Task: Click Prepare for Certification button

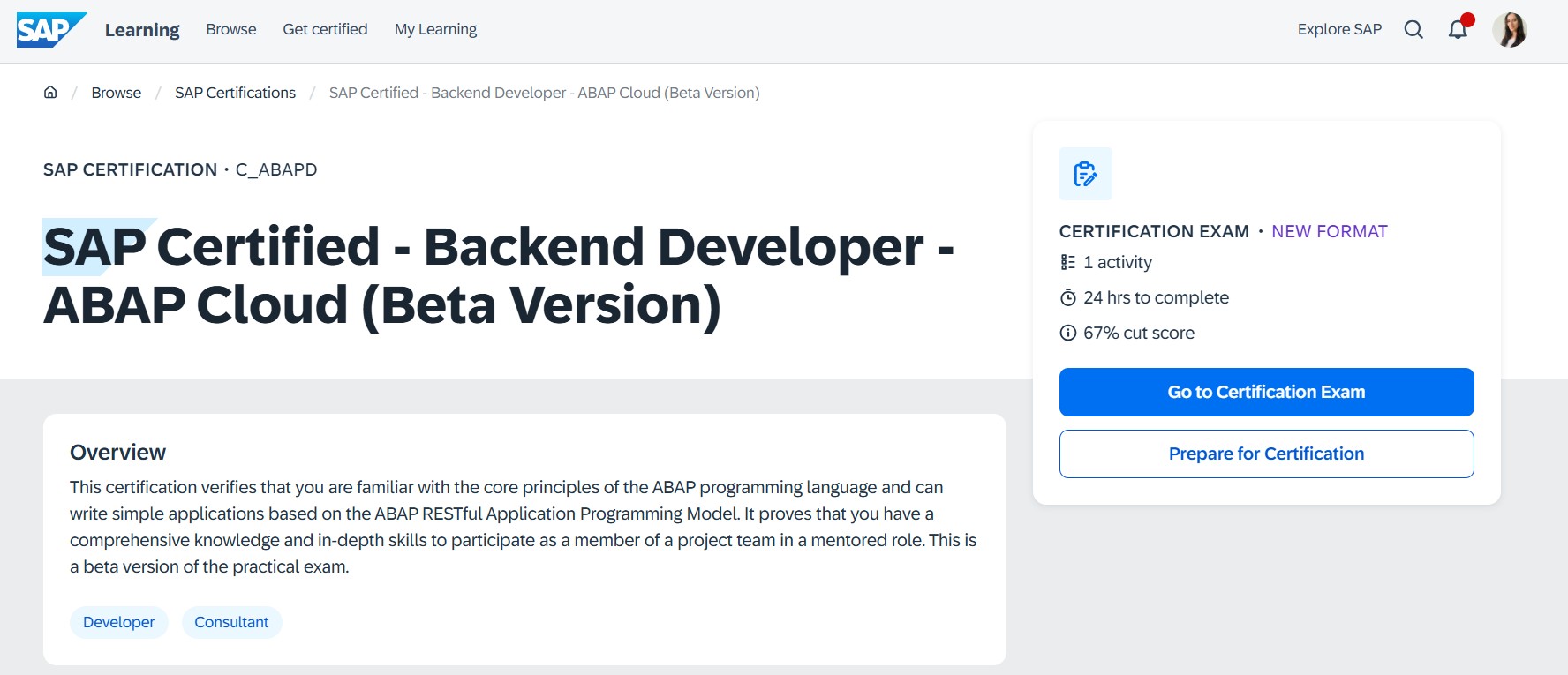Action: click(x=1266, y=454)
